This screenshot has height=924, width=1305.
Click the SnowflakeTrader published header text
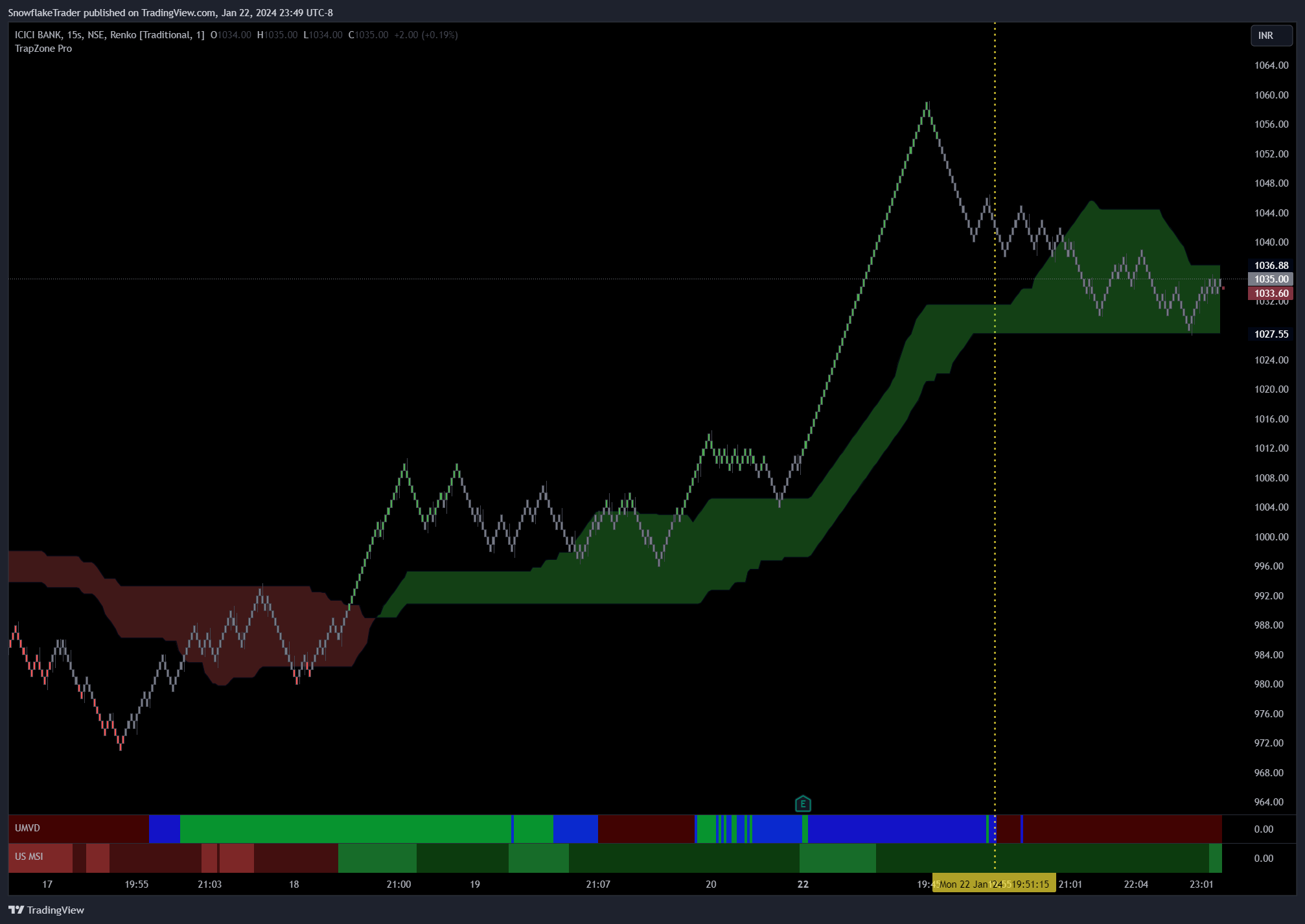pyautogui.click(x=170, y=12)
